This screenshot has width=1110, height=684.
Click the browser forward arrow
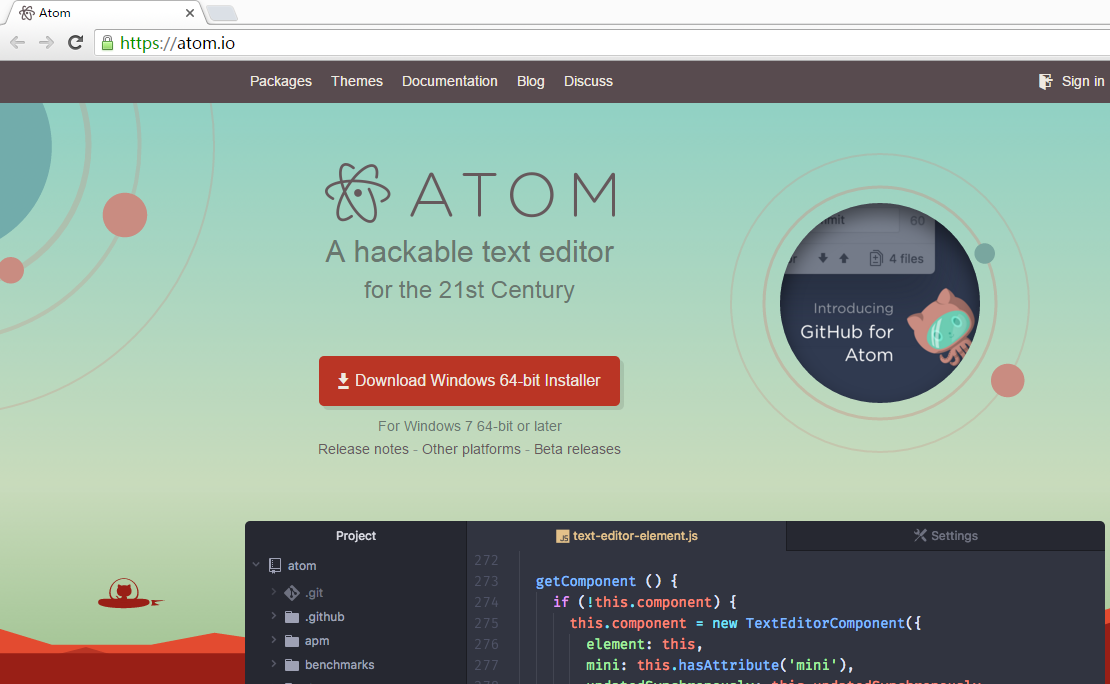click(46, 42)
